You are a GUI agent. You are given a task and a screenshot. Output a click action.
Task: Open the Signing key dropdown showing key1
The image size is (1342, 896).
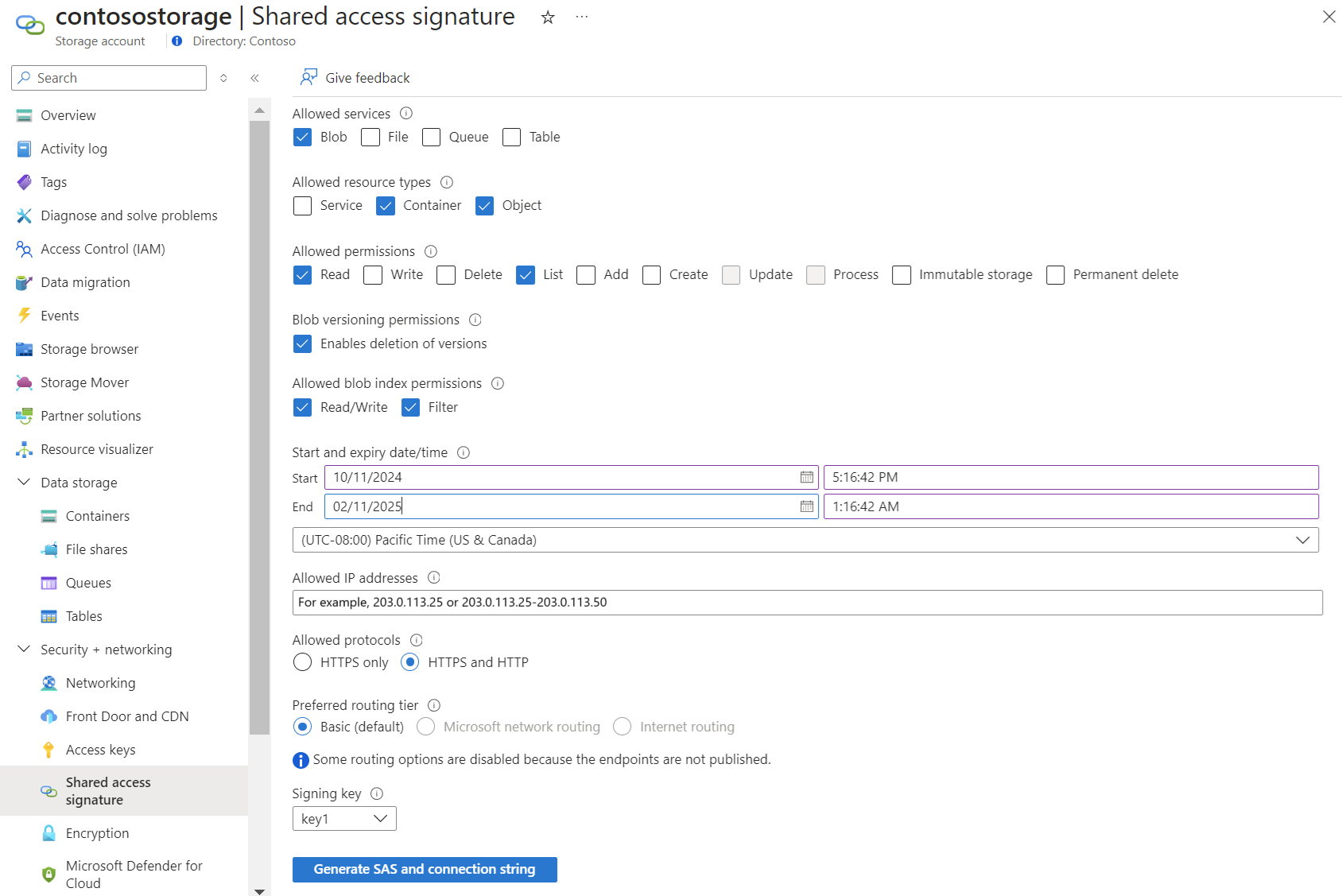[343, 818]
